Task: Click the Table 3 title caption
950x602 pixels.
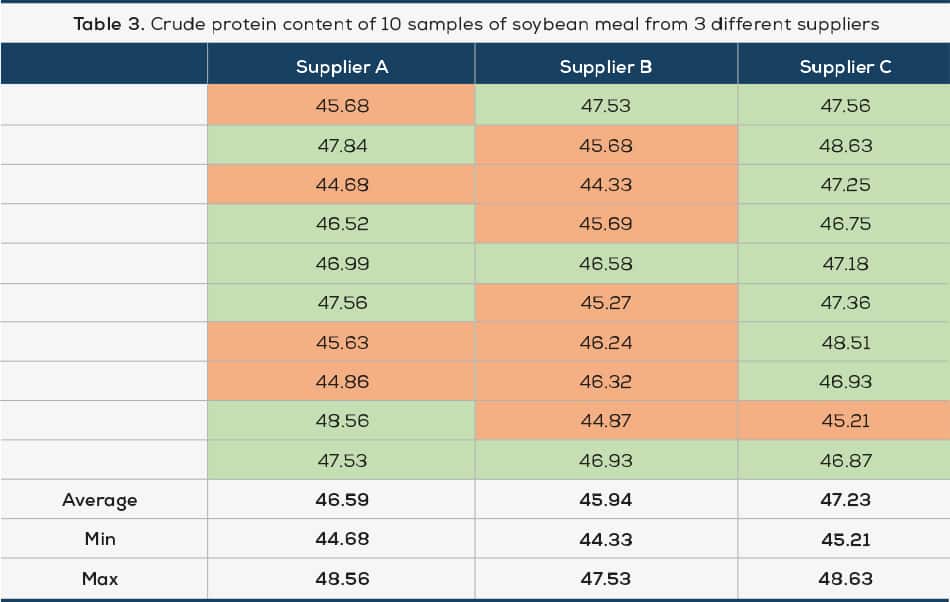Action: pos(475,23)
